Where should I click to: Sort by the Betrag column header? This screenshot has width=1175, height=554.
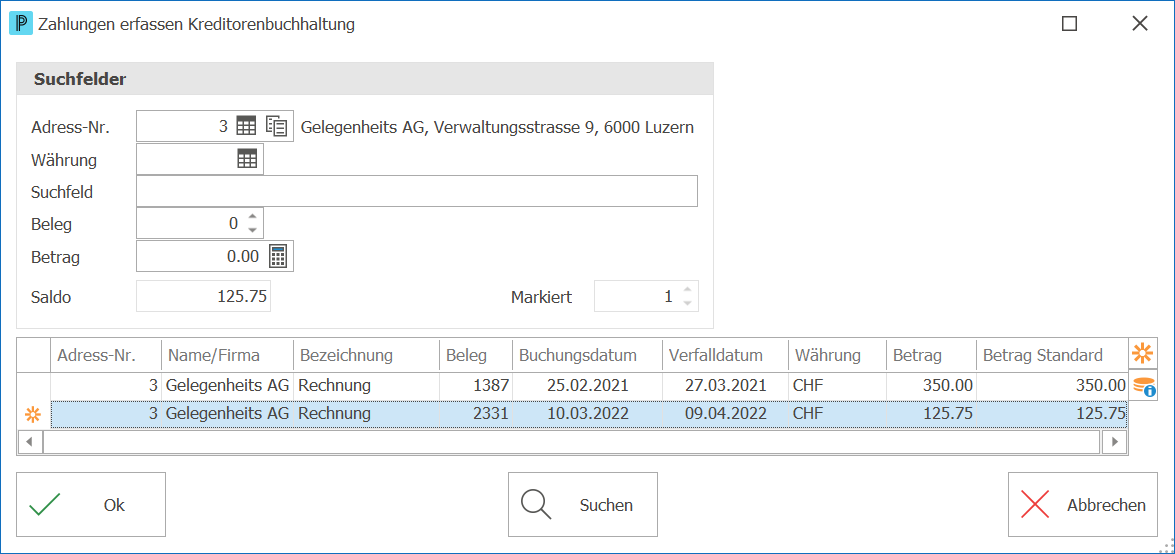click(x=931, y=355)
